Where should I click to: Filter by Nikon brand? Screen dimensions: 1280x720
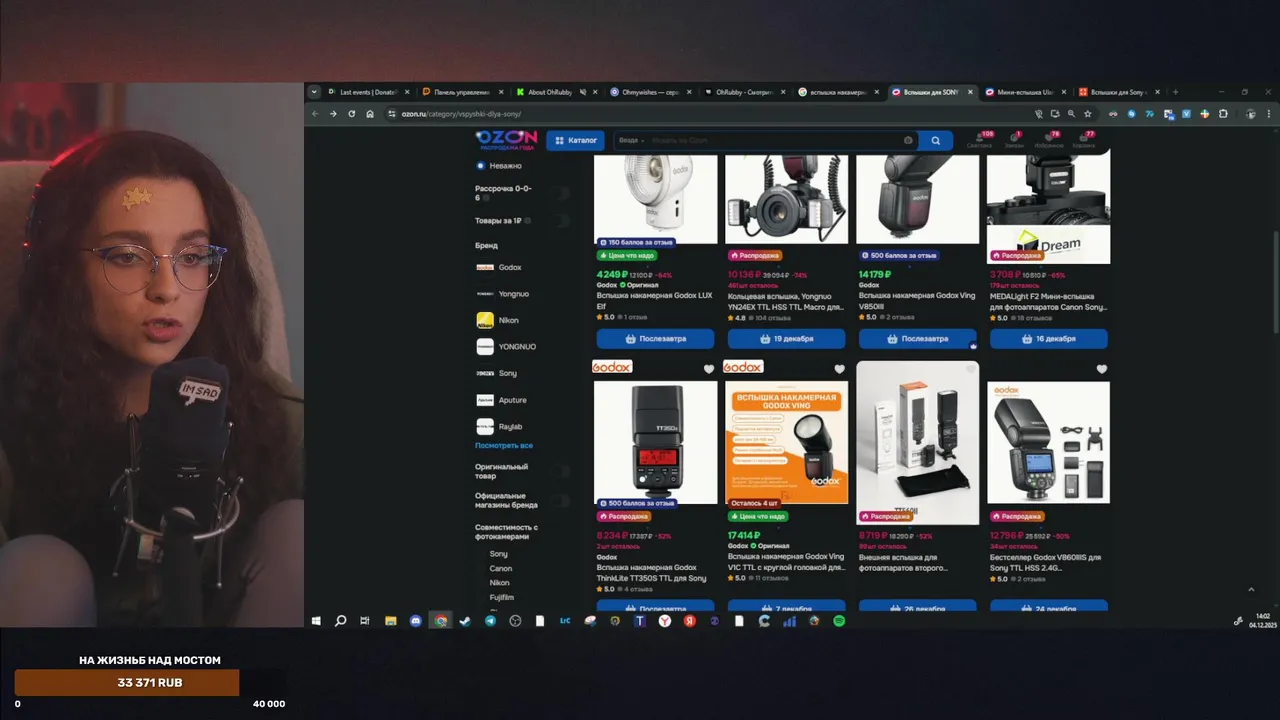pyautogui.click(x=498, y=320)
